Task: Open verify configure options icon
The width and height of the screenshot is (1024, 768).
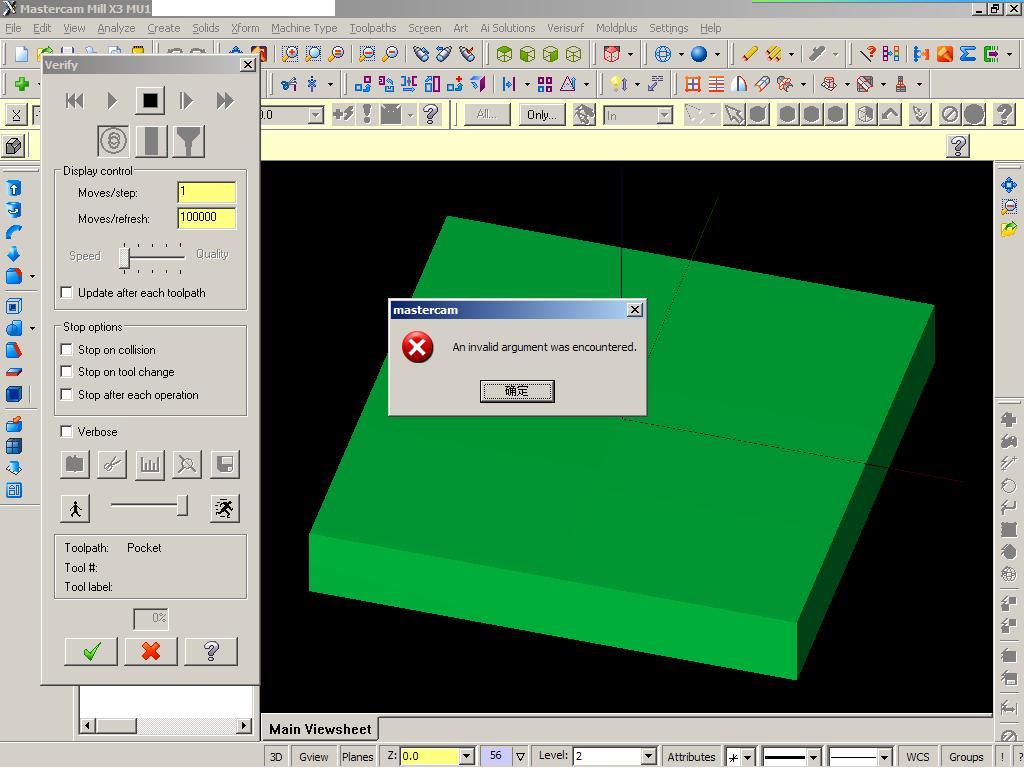Action: pyautogui.click(x=74, y=464)
